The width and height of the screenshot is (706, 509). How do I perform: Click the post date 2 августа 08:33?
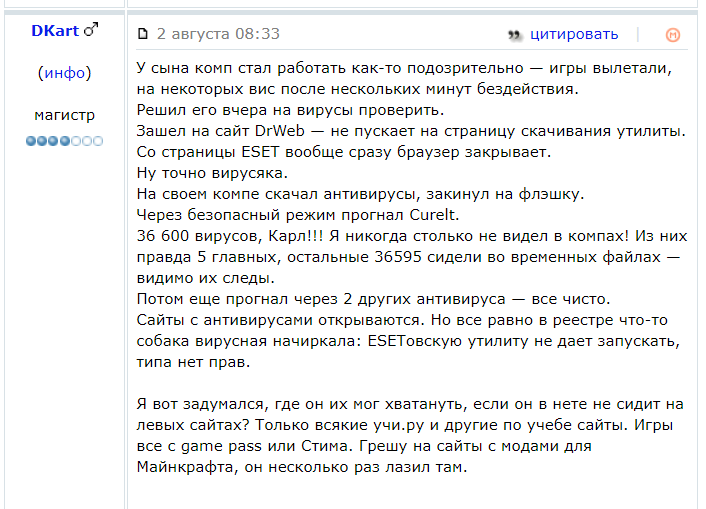click(218, 35)
